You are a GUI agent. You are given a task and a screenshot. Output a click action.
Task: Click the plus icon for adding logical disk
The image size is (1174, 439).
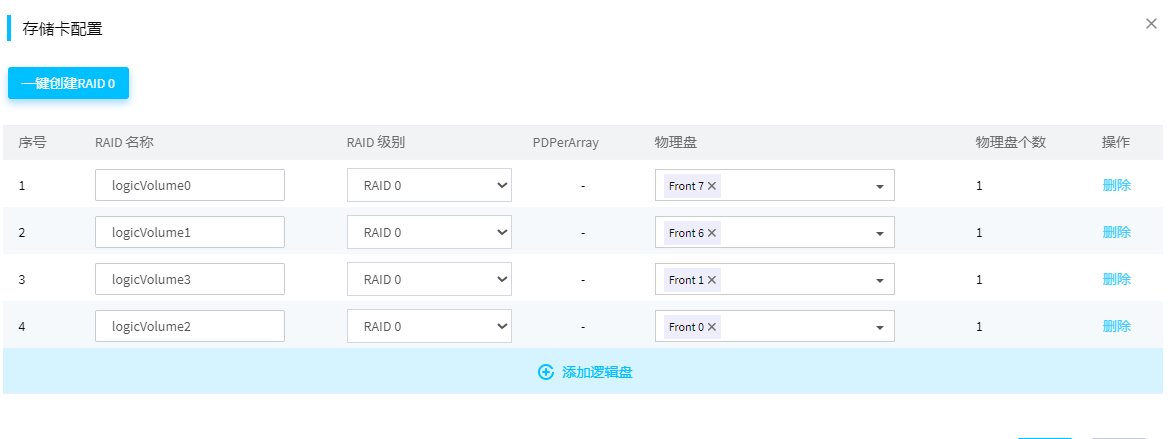click(546, 372)
